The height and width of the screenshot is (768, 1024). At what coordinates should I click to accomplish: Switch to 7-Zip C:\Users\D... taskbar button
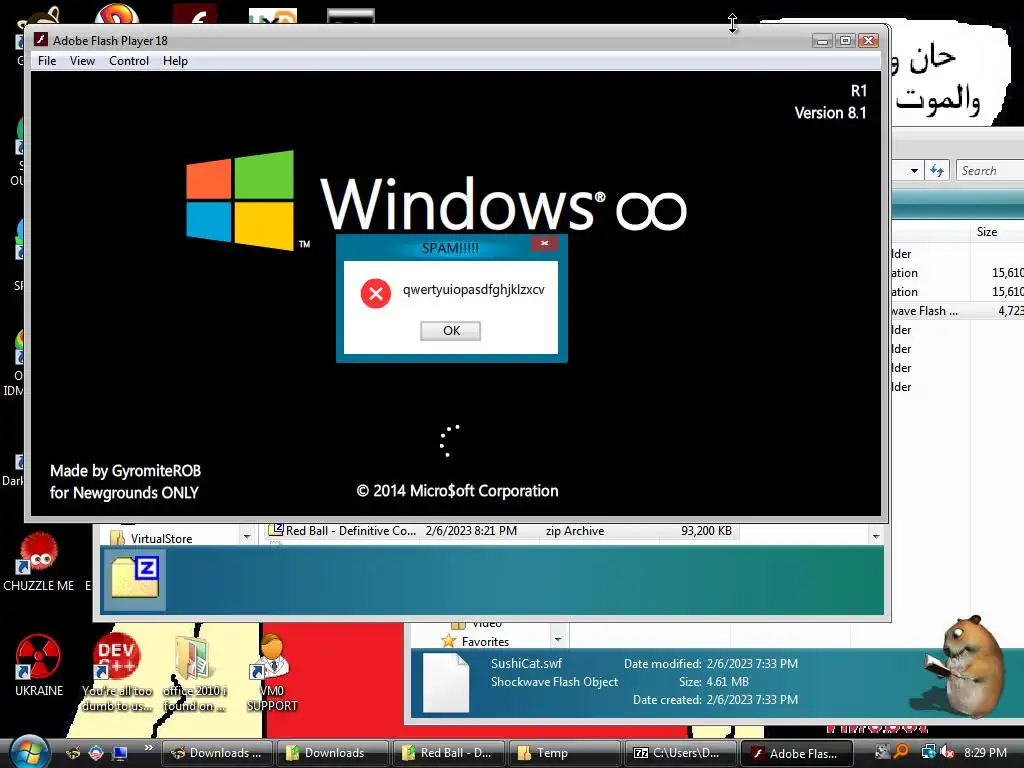click(679, 753)
